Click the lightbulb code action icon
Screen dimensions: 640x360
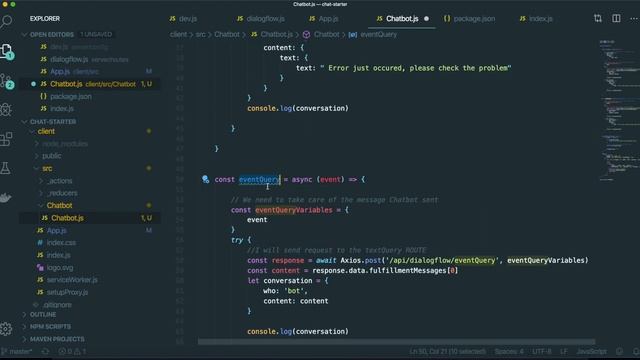(x=205, y=179)
